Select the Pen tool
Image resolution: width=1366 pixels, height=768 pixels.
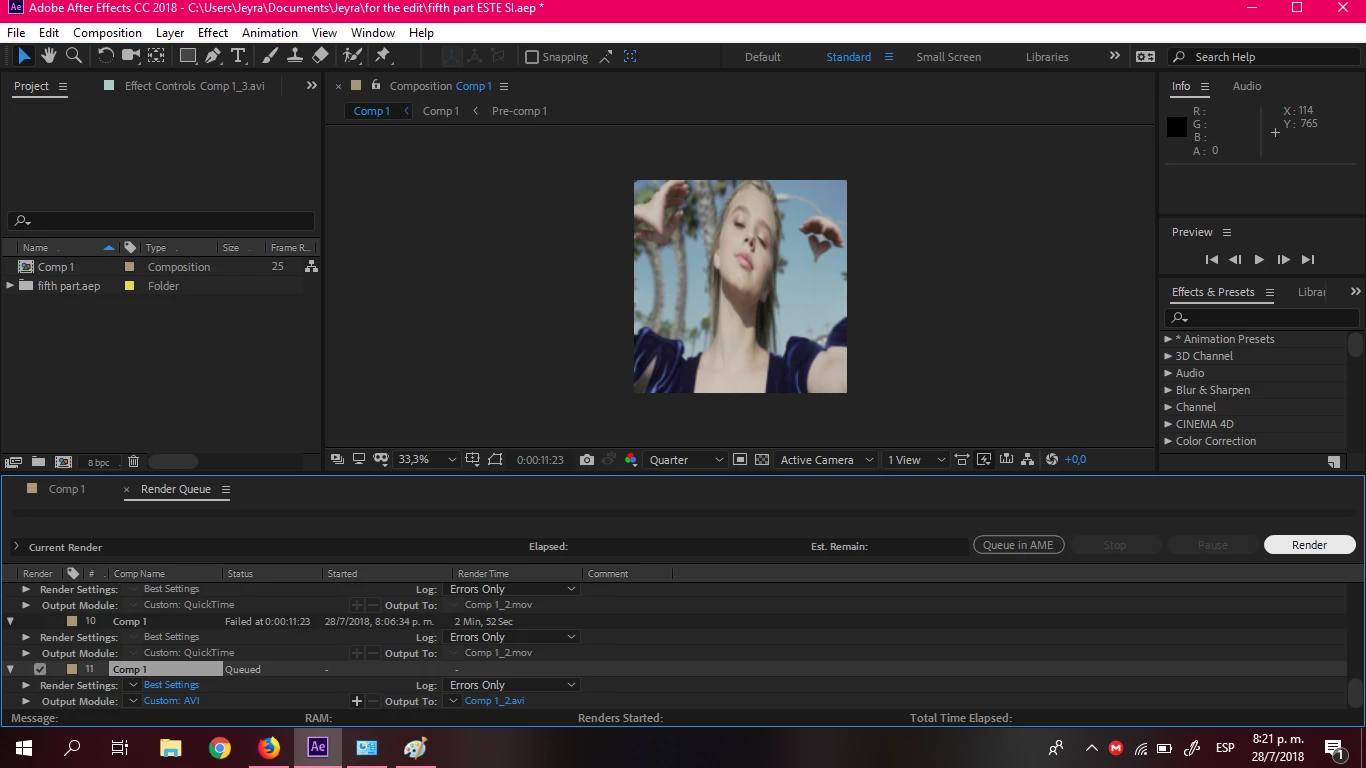[x=213, y=56]
